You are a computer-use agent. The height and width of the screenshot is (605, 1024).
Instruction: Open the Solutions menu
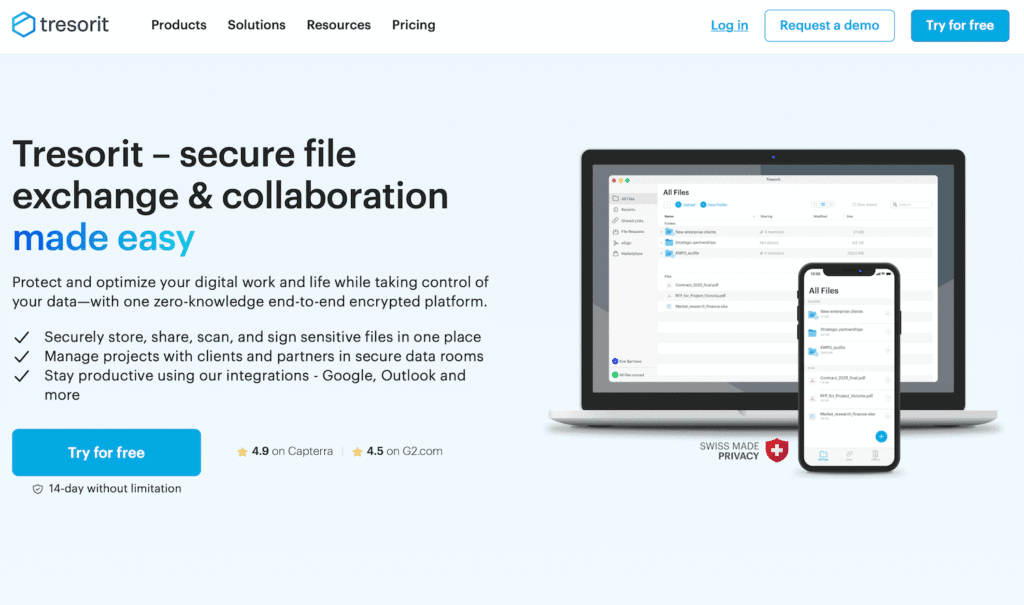click(256, 25)
